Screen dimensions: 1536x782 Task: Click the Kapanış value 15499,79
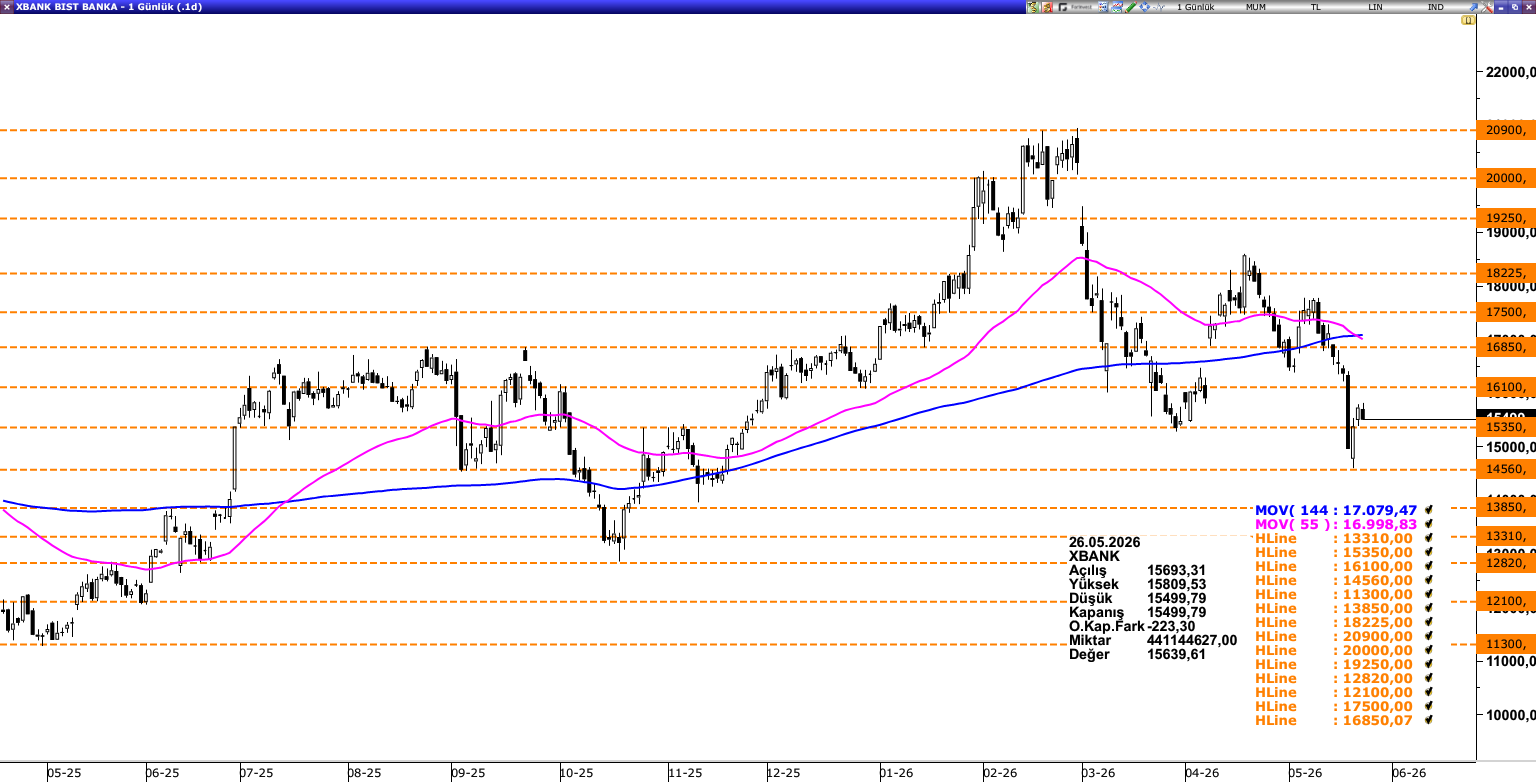[1177, 612]
